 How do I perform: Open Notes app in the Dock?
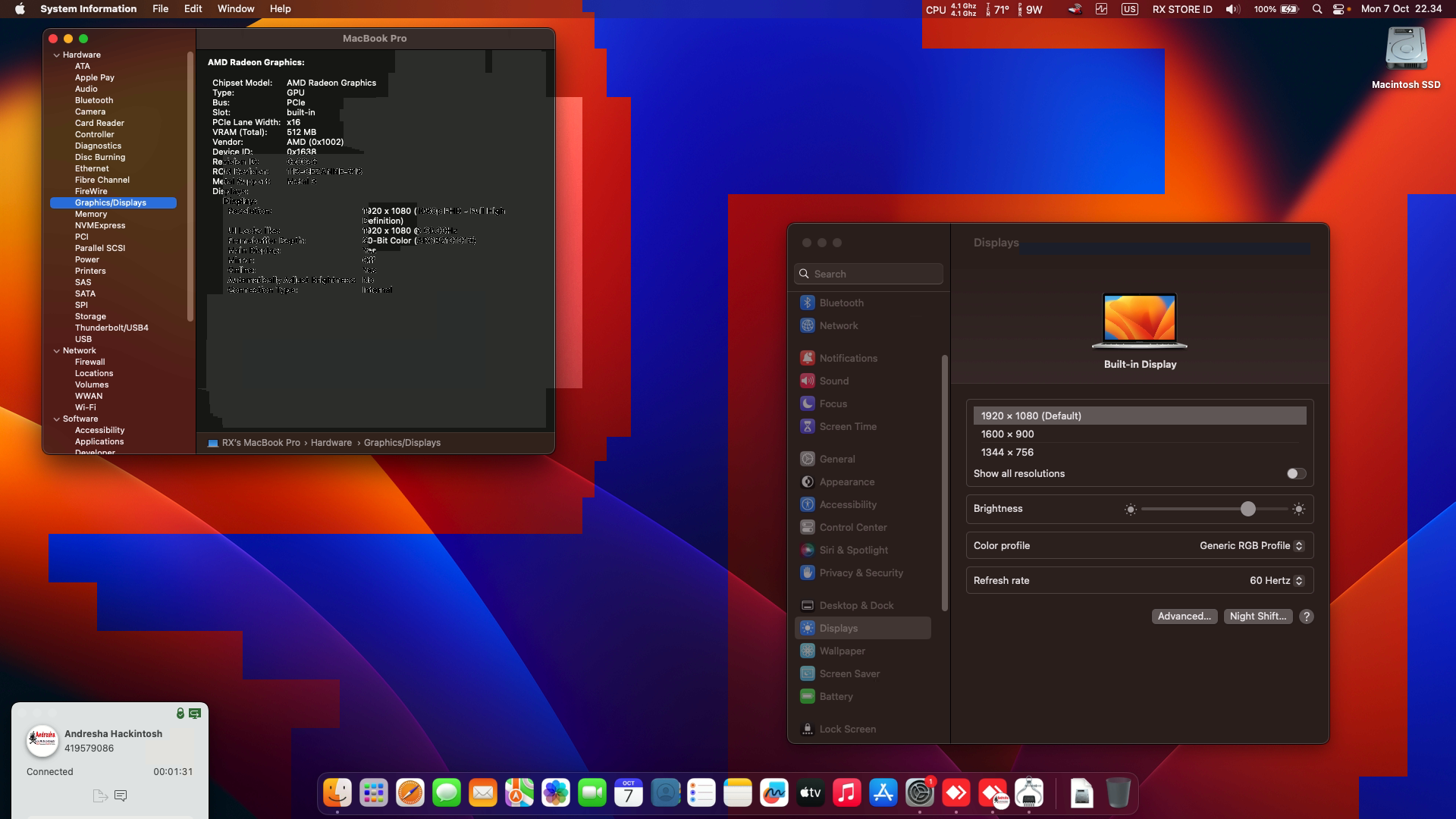[738, 793]
